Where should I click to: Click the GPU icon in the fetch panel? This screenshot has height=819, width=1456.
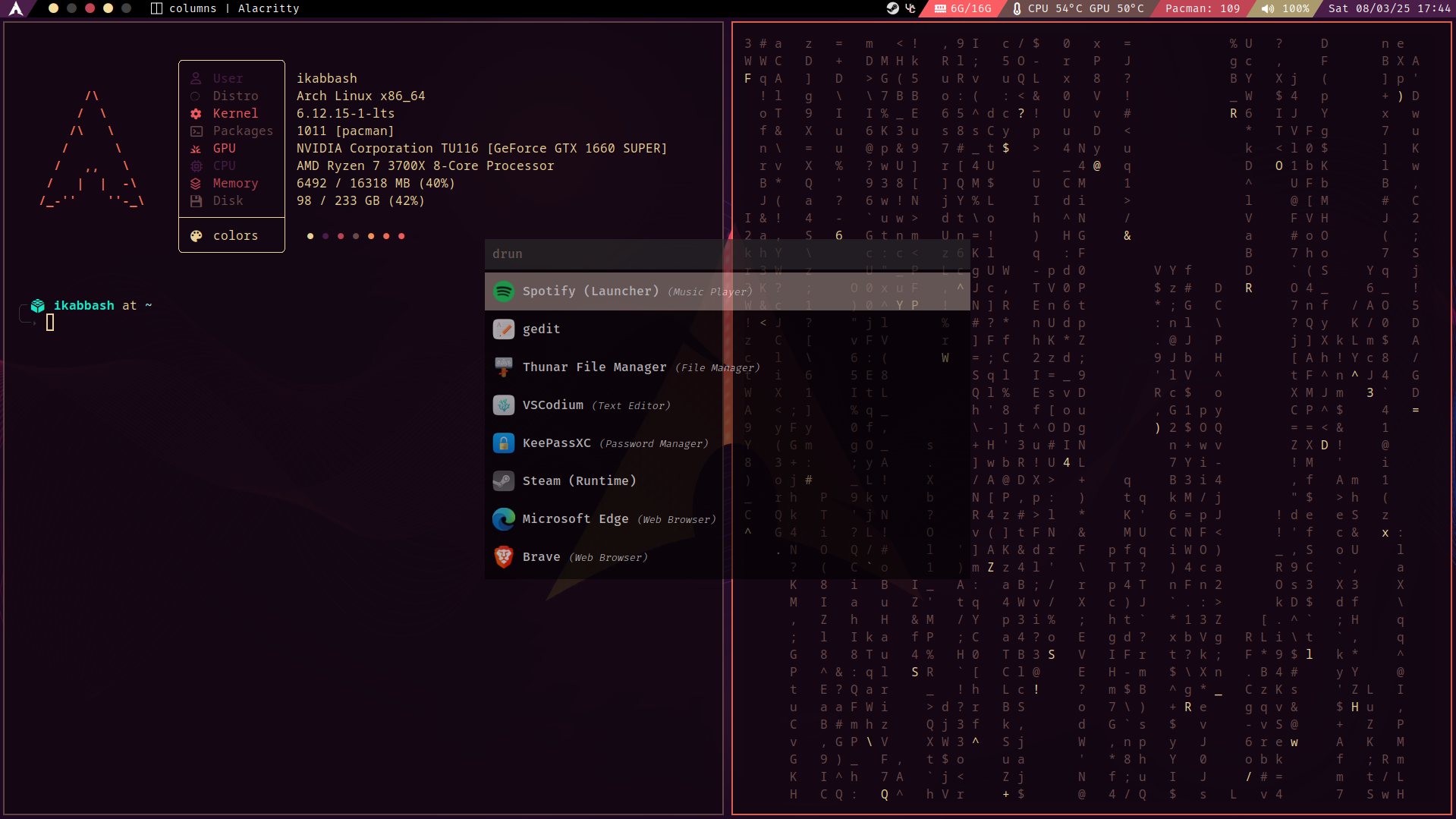[196, 149]
